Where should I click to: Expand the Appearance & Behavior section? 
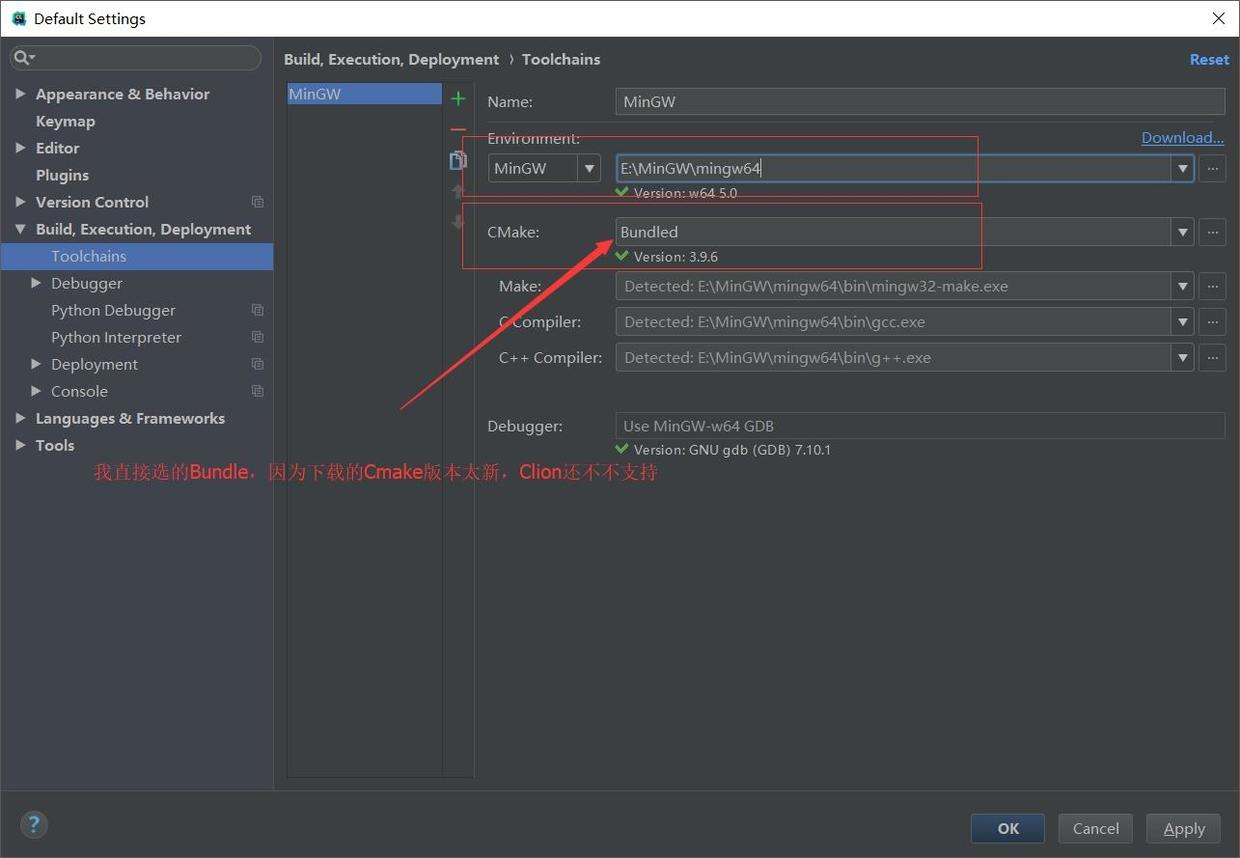(x=20, y=94)
